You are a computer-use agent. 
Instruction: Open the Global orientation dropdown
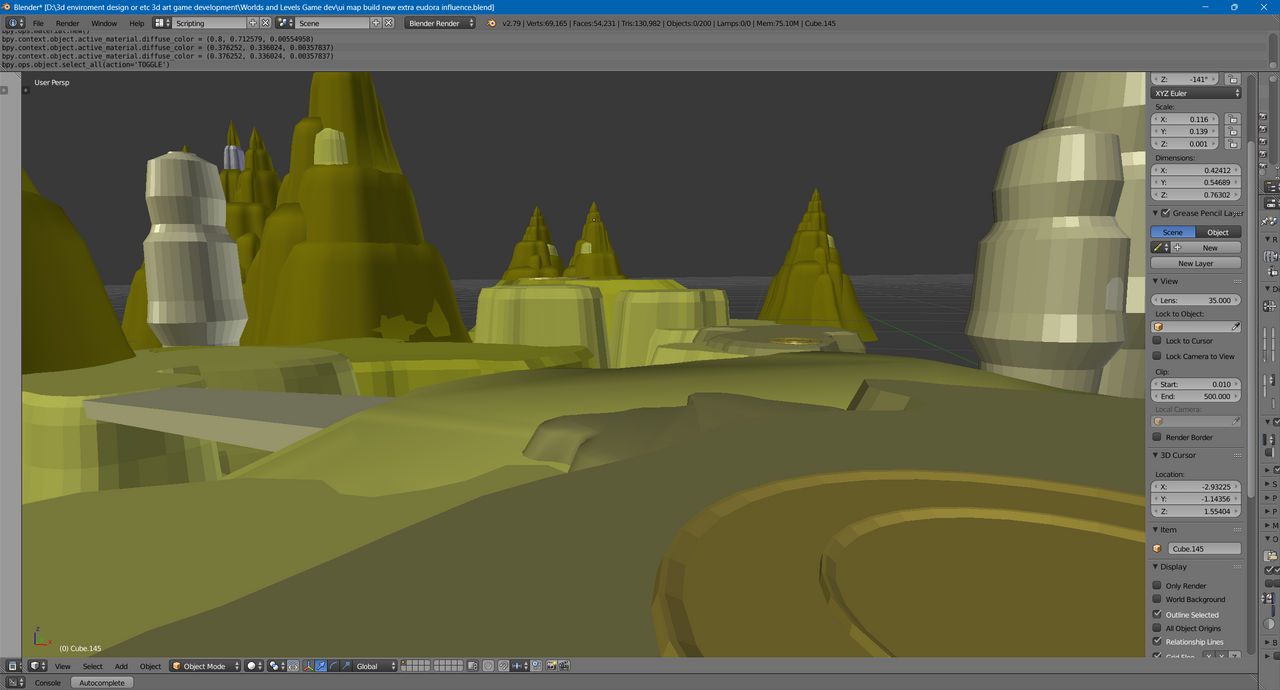(376, 665)
